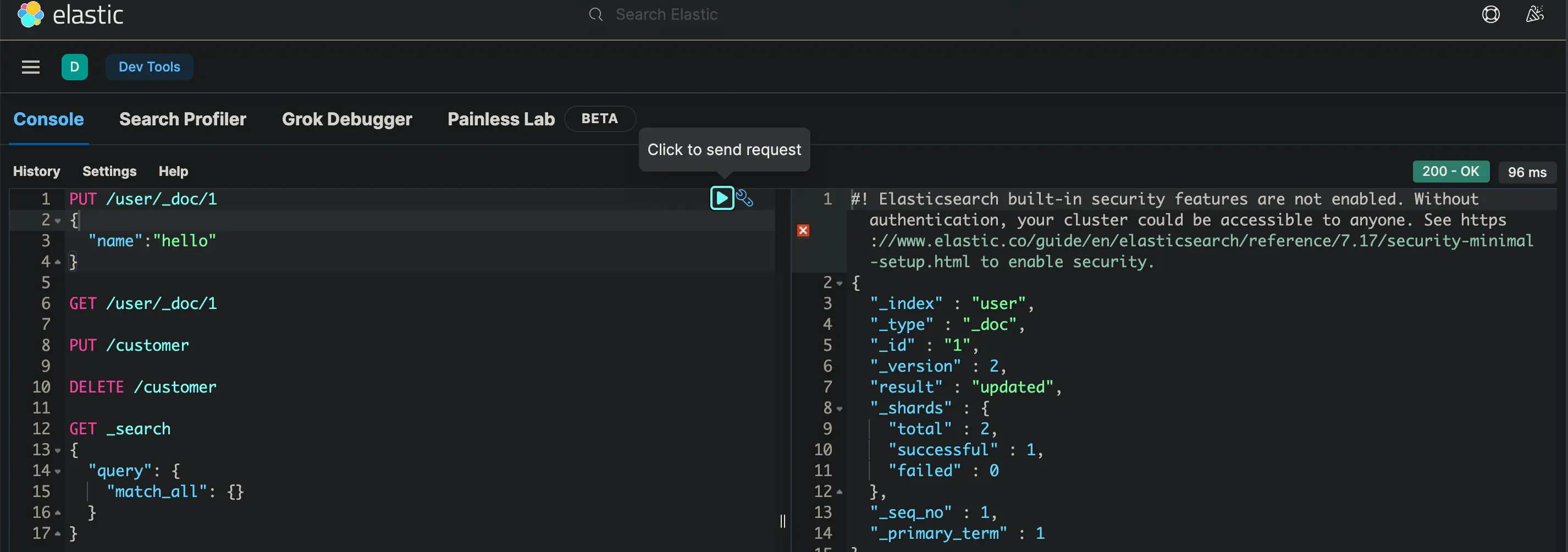The height and width of the screenshot is (552, 1568).
Task: Click the send request play icon
Action: coord(721,198)
